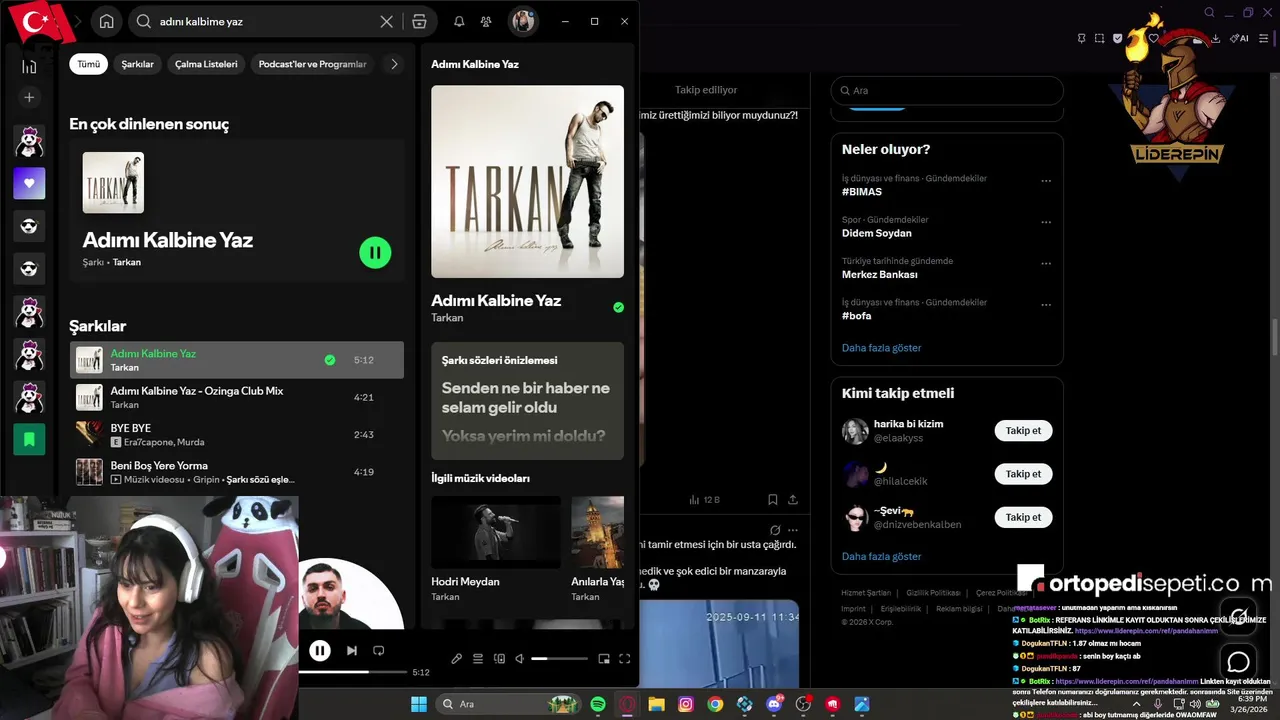Open Spotify notifications bell

point(459,21)
